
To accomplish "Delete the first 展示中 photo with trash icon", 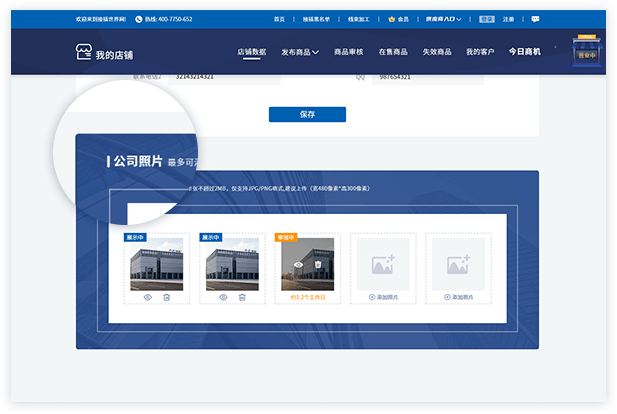I will [166, 298].
